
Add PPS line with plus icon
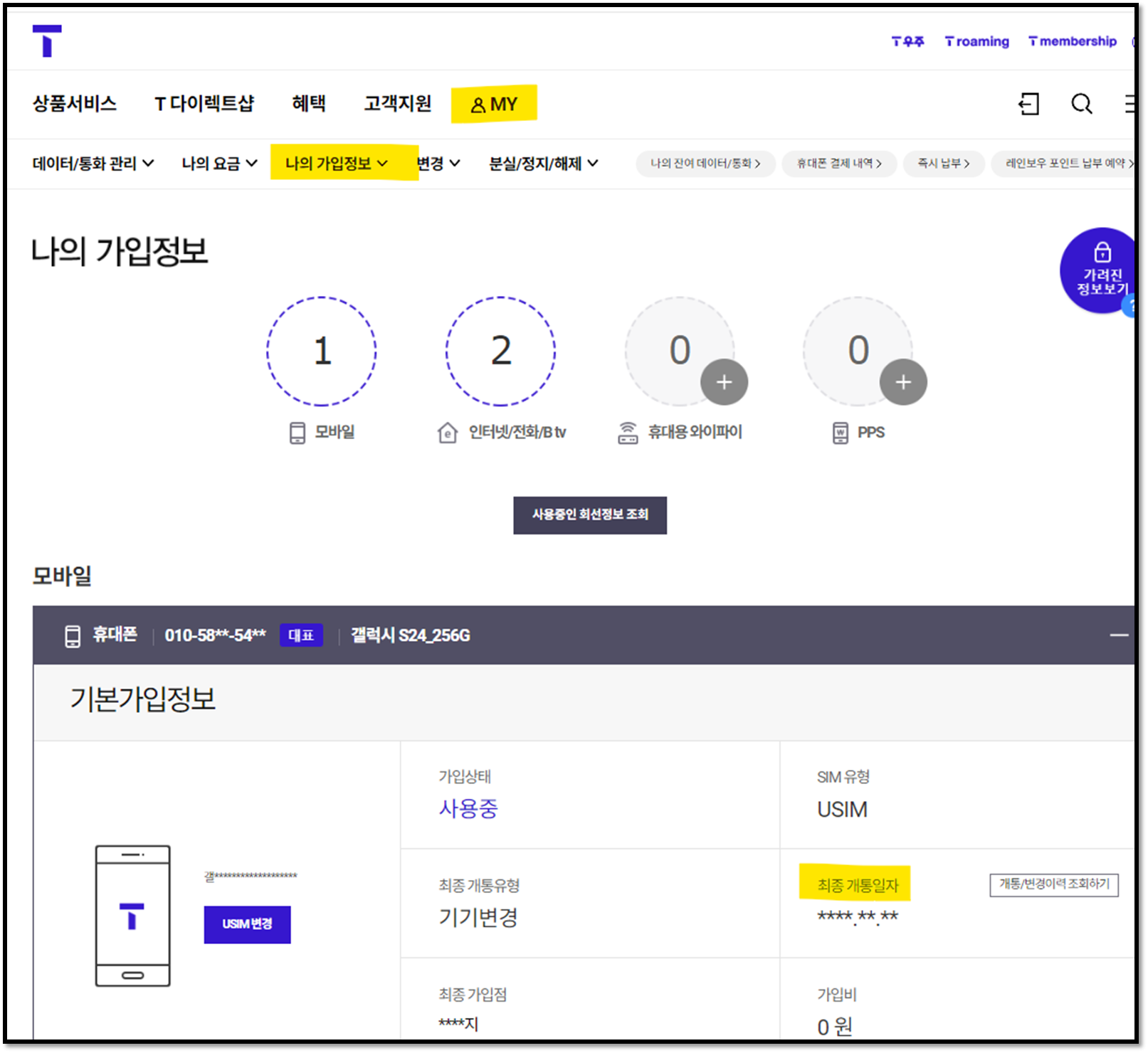[903, 382]
